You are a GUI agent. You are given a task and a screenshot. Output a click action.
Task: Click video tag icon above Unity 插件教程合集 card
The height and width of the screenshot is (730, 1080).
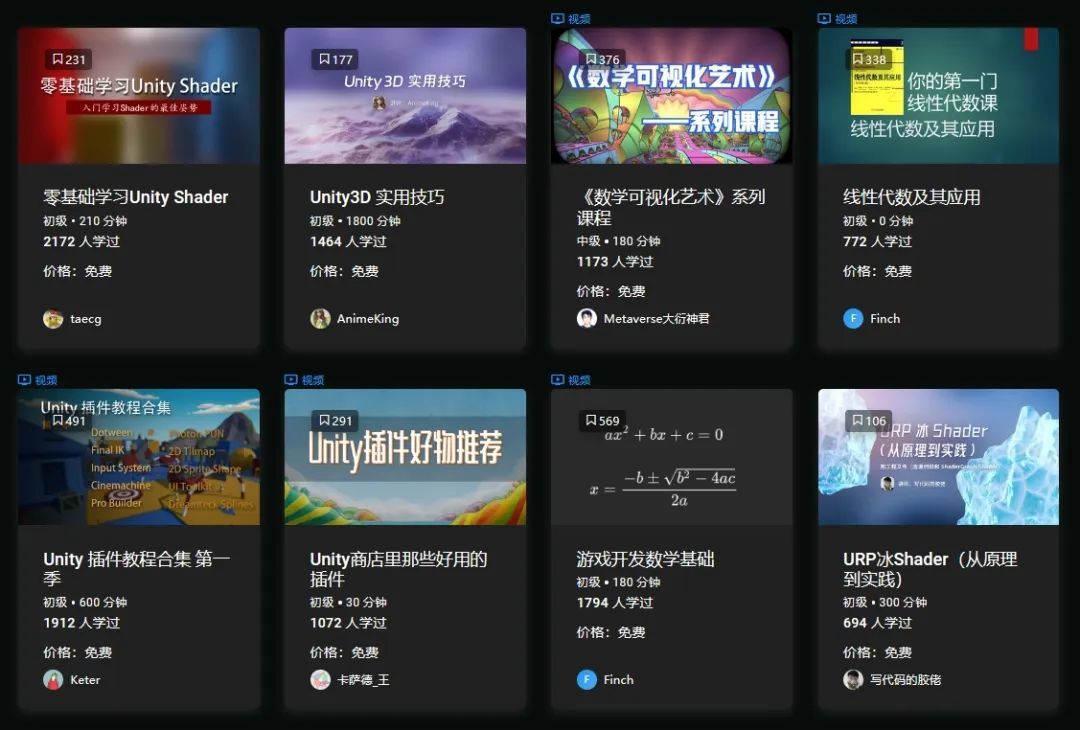[x=25, y=379]
